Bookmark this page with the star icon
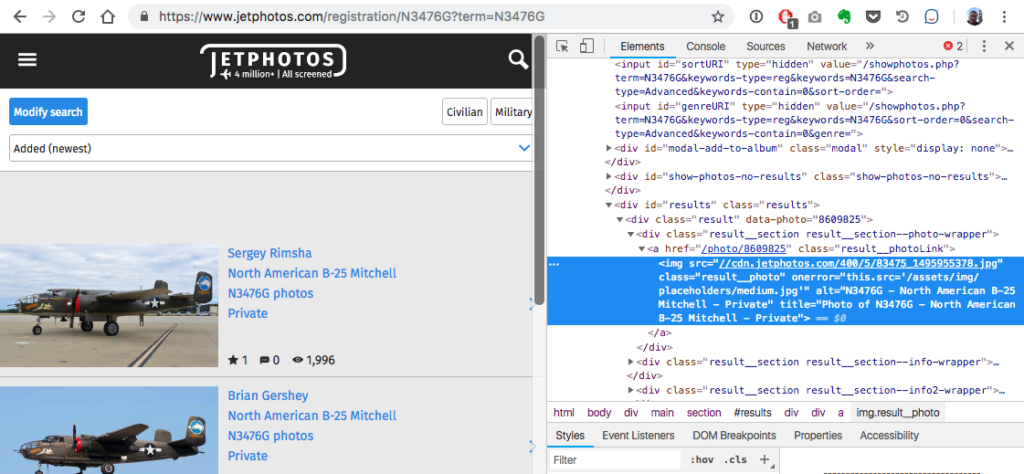The image size is (1024, 474). coord(718,17)
